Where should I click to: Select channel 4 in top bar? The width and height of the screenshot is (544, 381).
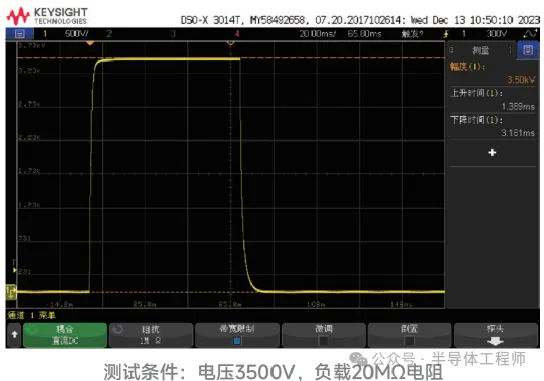pyautogui.click(x=237, y=34)
